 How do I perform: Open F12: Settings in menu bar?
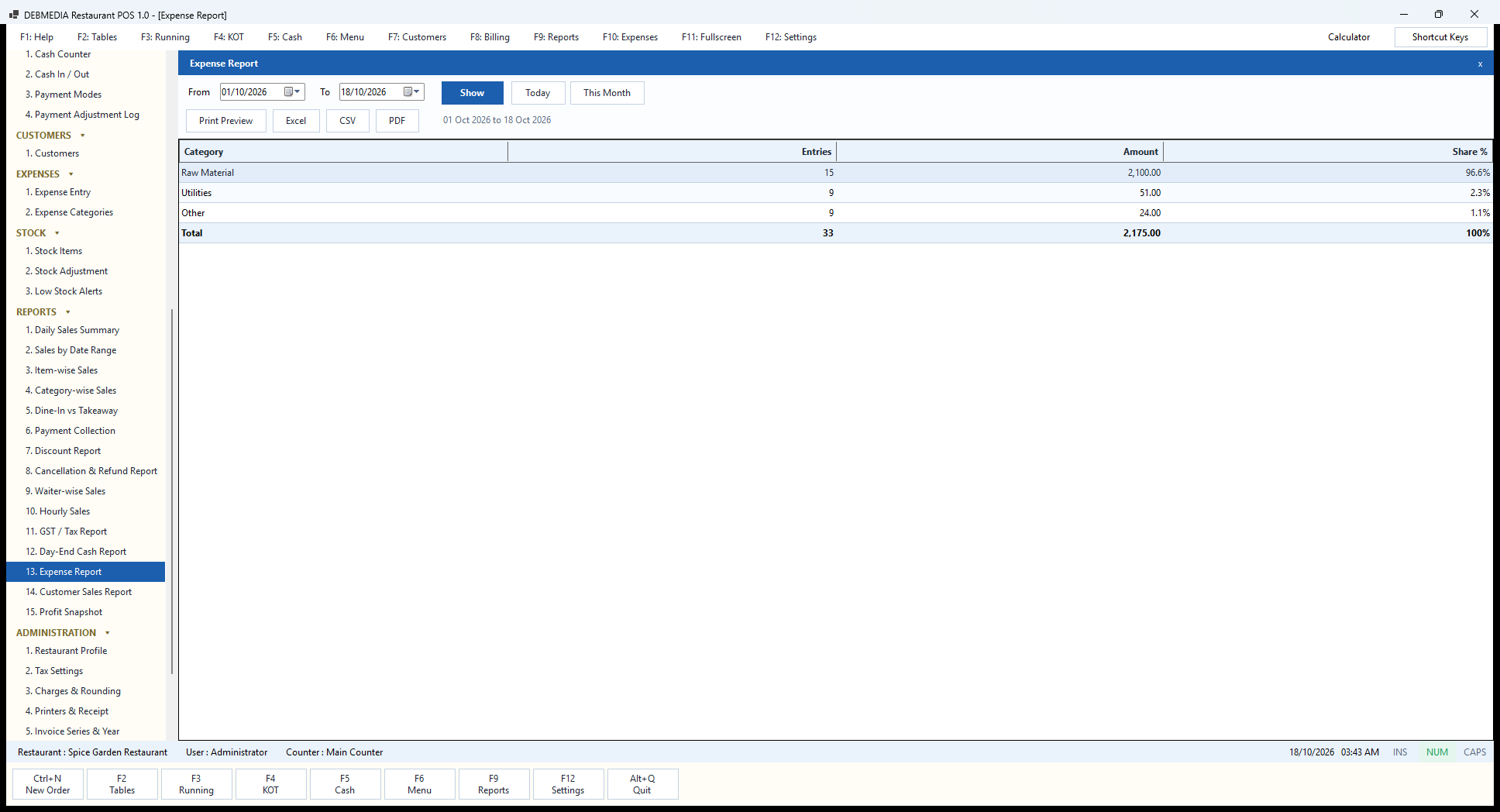[791, 37]
